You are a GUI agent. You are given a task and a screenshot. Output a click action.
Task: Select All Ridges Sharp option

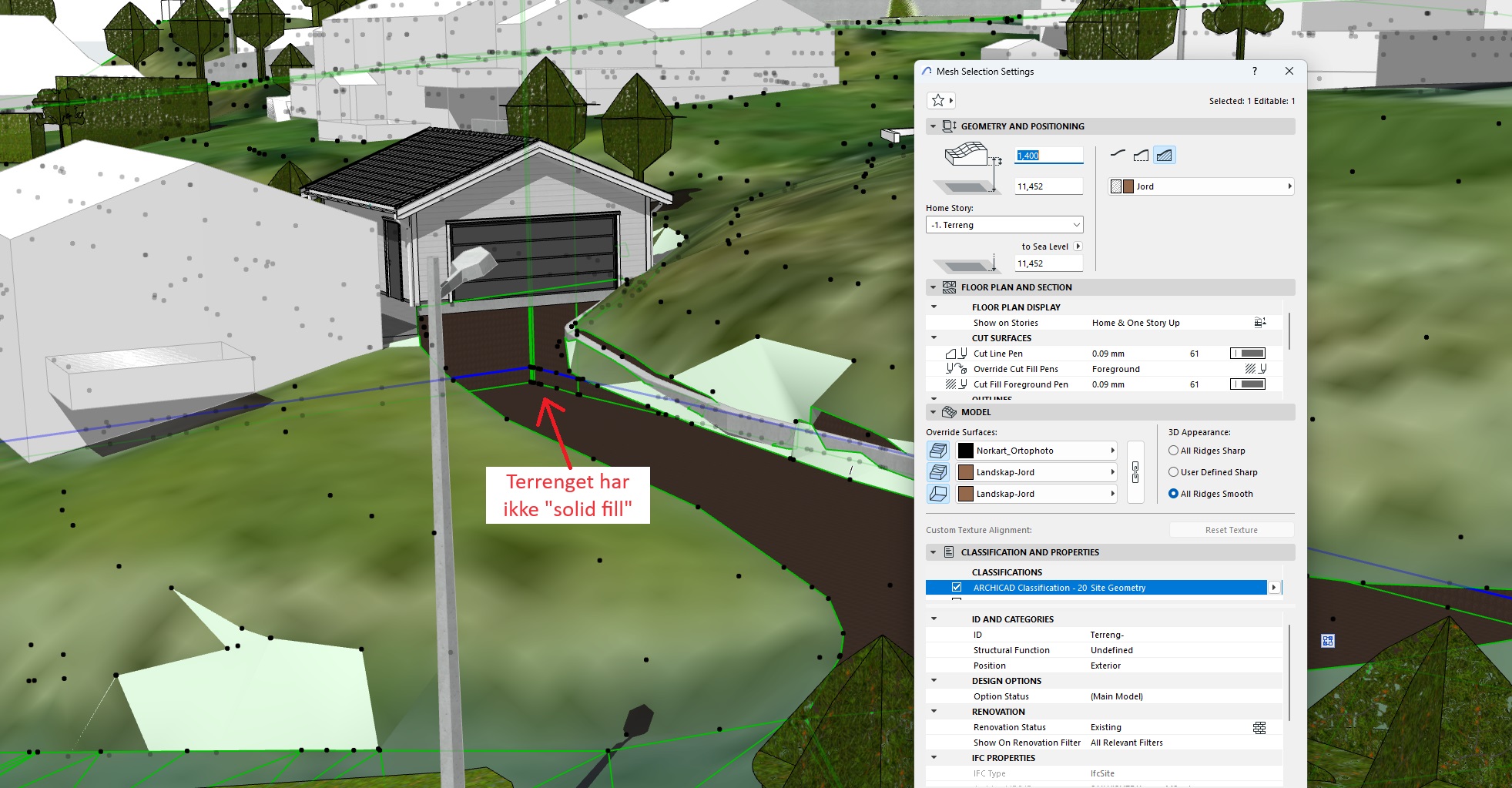coord(1174,451)
